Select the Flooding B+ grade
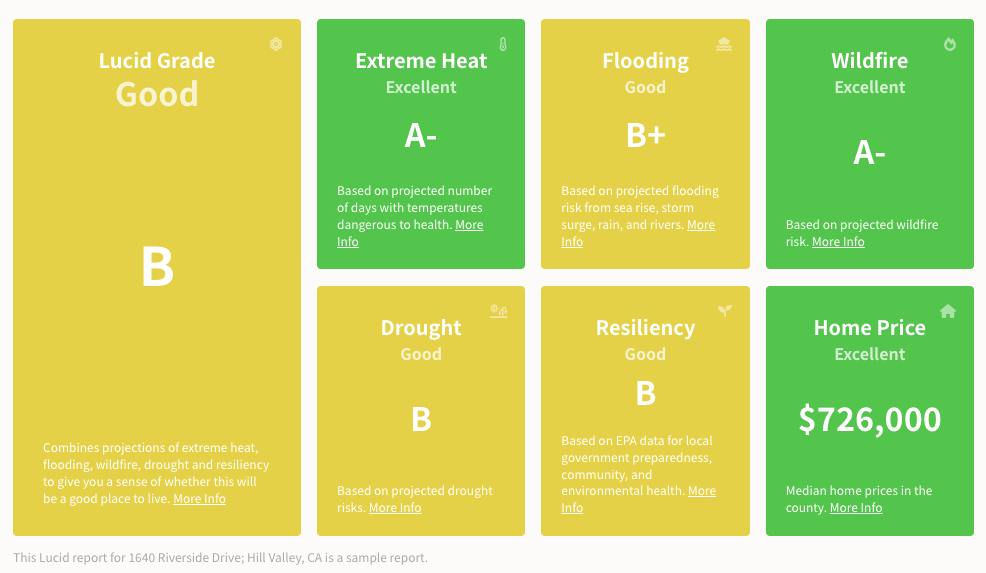 click(x=645, y=135)
